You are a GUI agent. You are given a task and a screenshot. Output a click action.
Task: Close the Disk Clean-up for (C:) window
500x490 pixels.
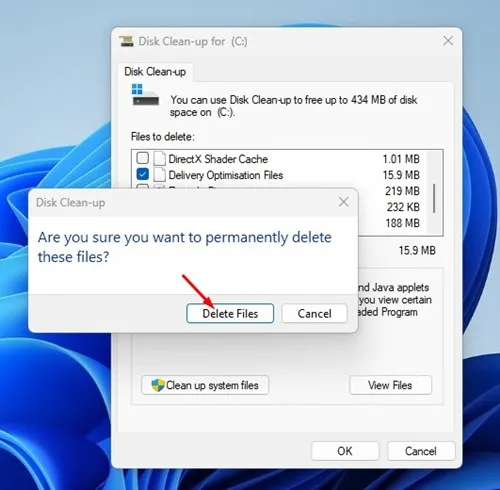(448, 41)
